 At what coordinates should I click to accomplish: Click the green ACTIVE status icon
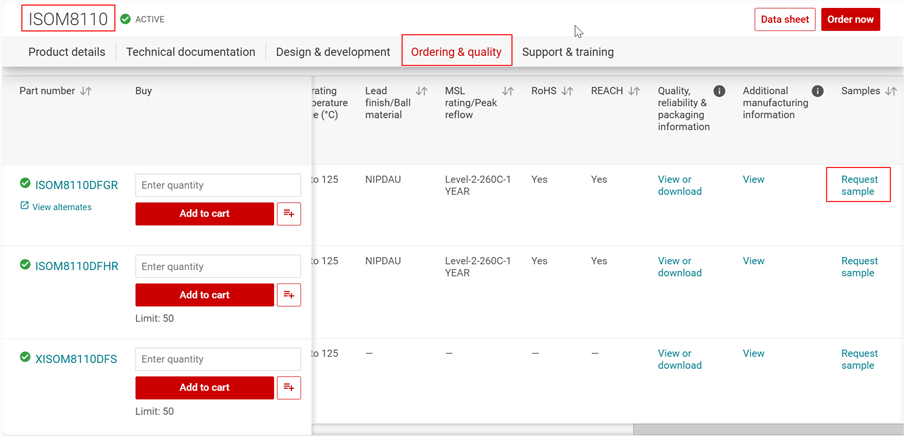point(125,19)
